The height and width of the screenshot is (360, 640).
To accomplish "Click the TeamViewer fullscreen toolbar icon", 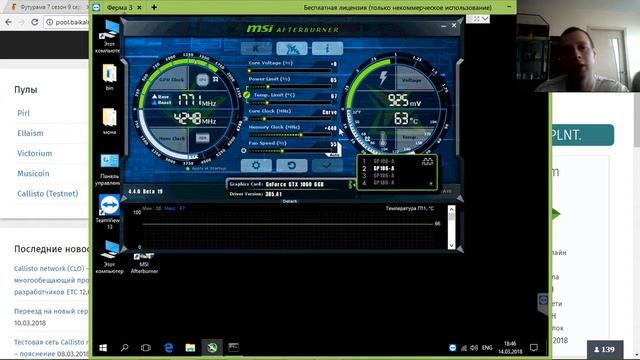I will (x=476, y=19).
